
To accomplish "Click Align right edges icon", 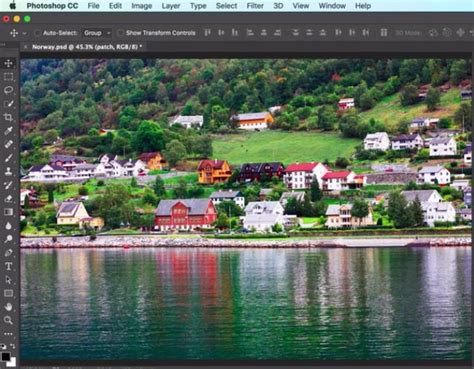I will click(277, 33).
